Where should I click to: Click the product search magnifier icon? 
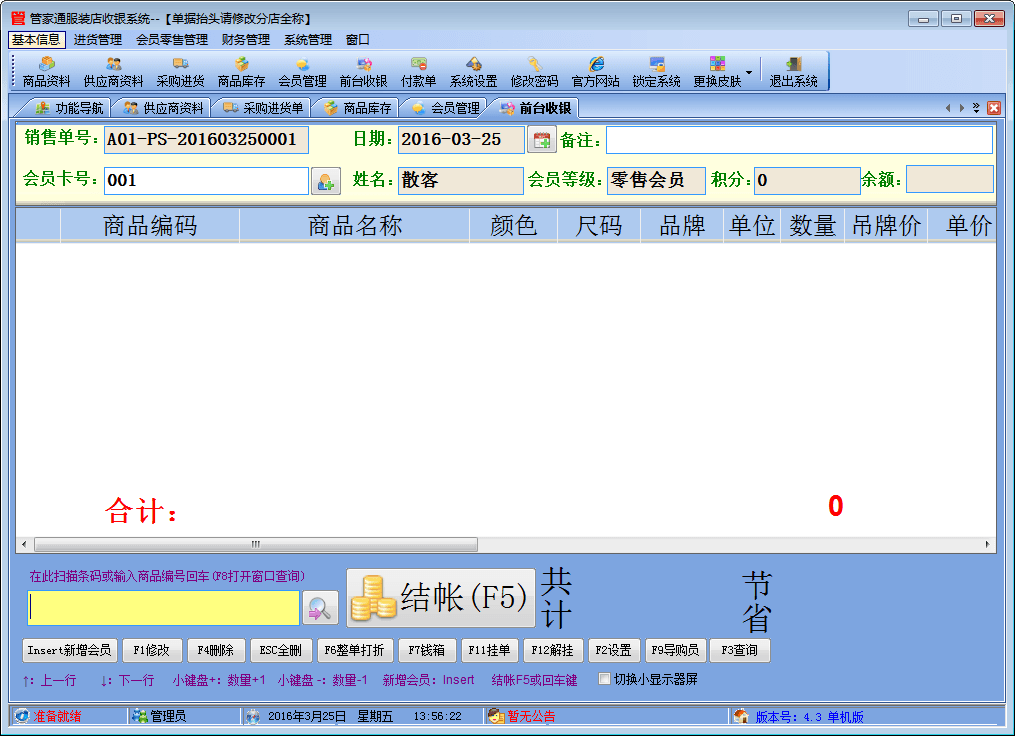pos(320,608)
